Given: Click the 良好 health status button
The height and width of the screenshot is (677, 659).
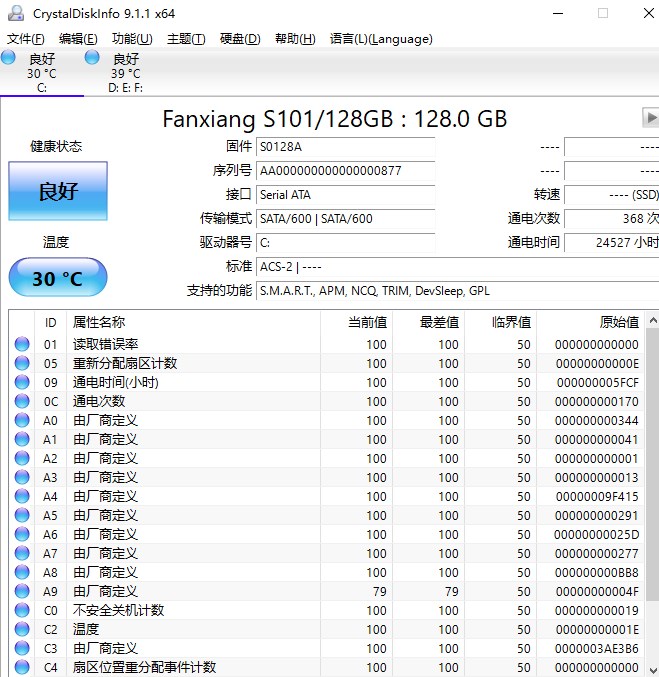Looking at the screenshot, I should 58,191.
